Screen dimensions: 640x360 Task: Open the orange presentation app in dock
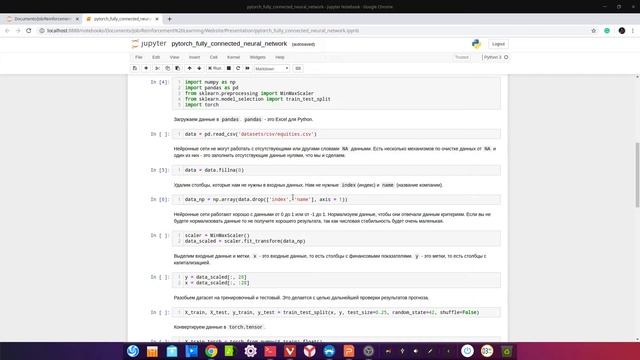tap(349, 351)
